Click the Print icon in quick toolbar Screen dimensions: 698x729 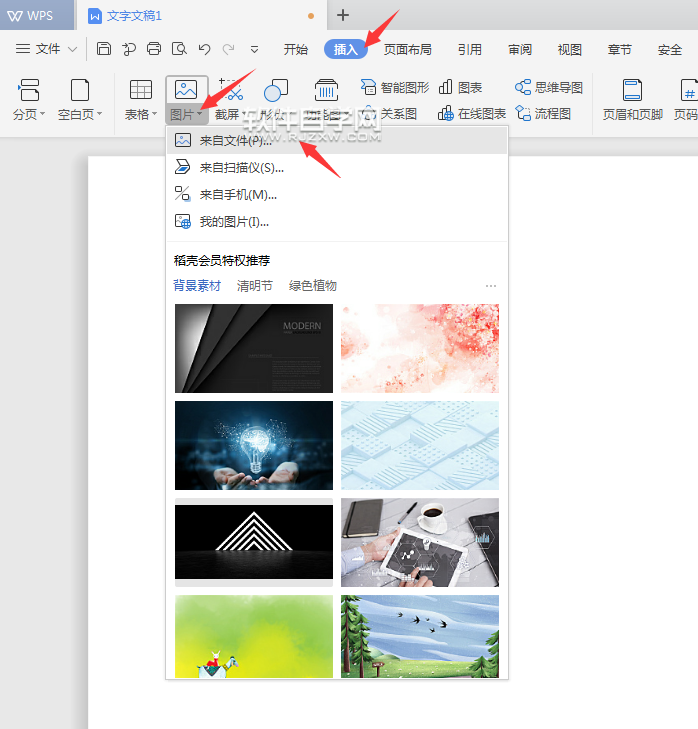154,48
